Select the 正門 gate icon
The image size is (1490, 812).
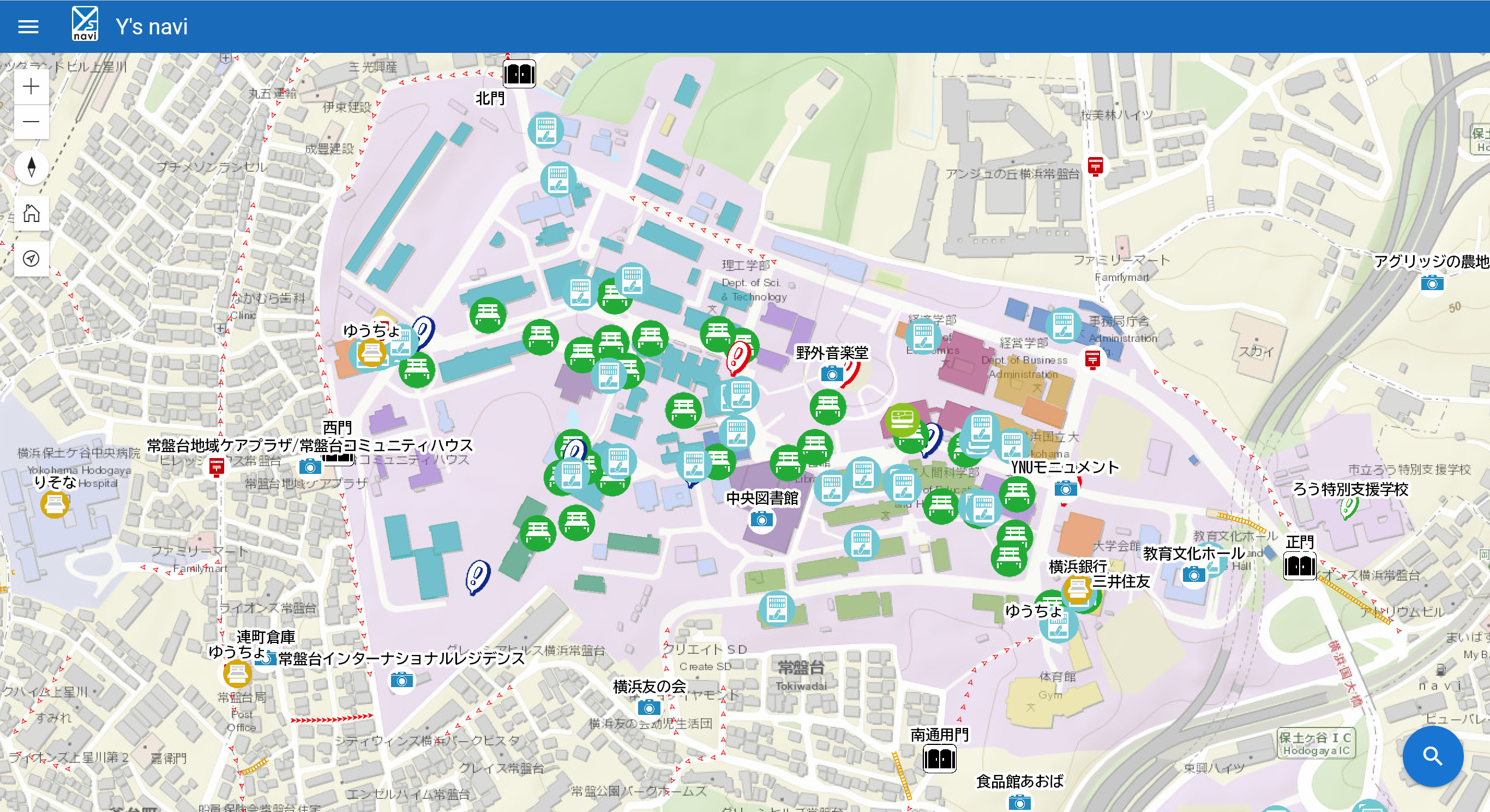[1300, 566]
